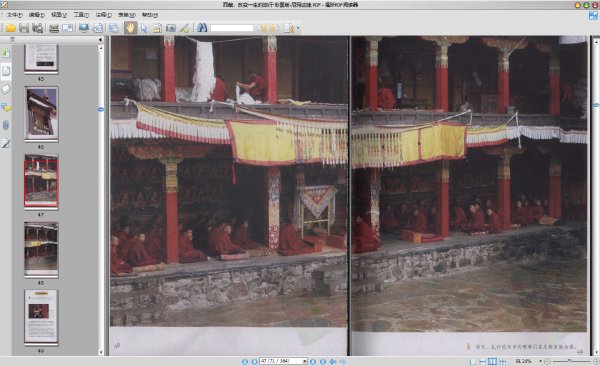Click the find previous result icon

coord(261,28)
